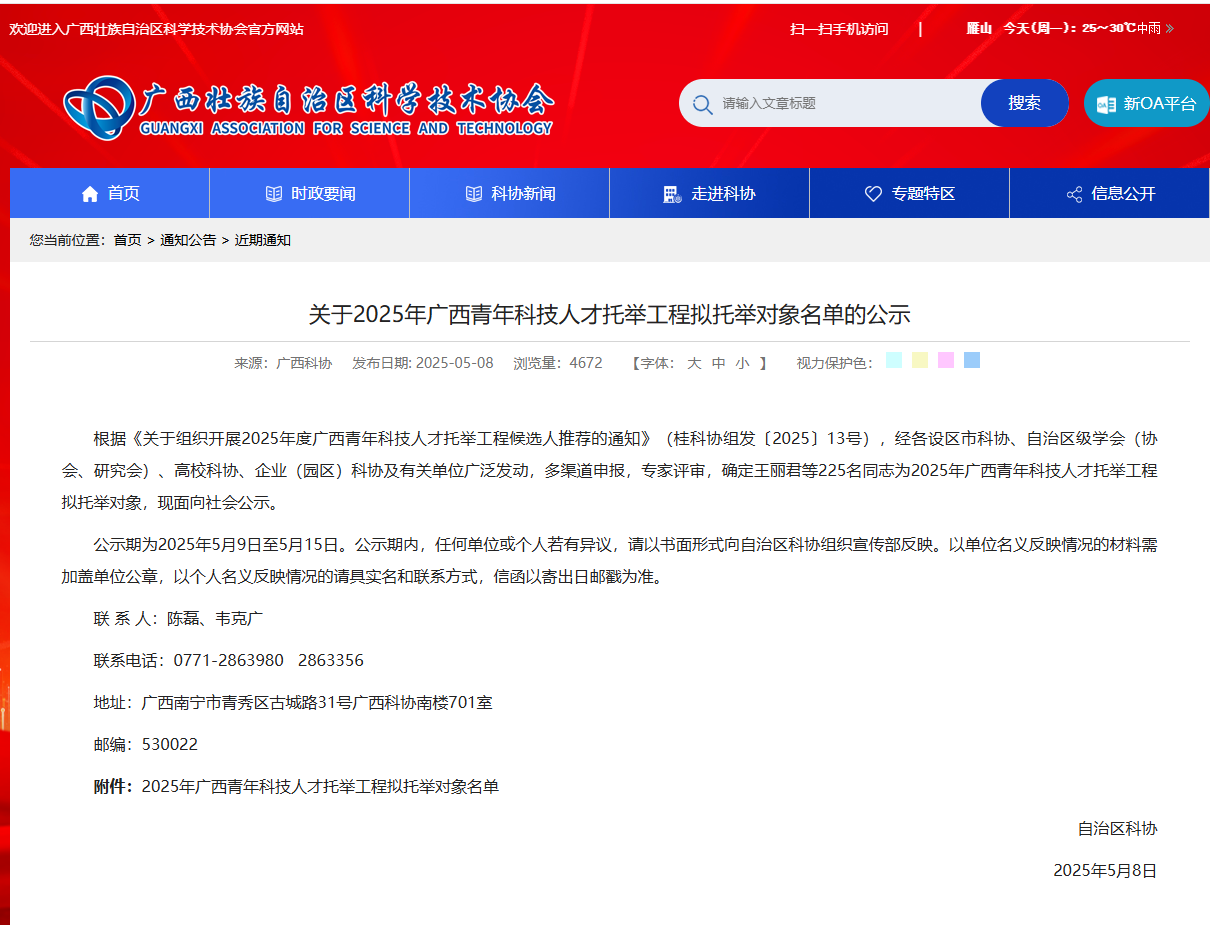Open the 走进科协 menu item
The height and width of the screenshot is (925, 1210).
[710, 193]
